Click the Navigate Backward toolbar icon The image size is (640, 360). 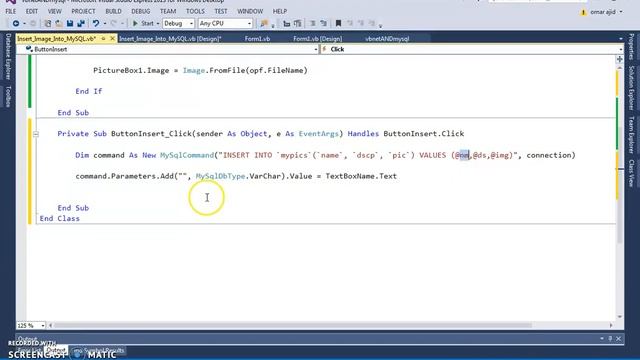click(16, 24)
